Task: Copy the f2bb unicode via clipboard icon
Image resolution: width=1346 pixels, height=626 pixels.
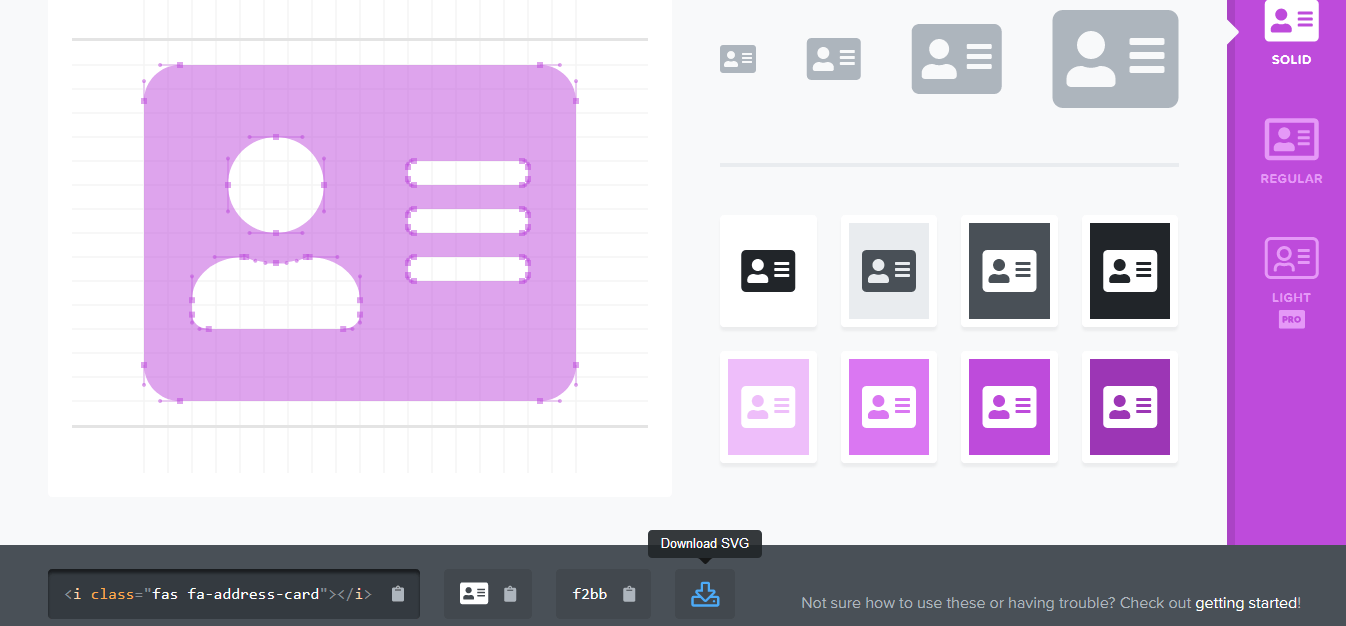Action: tap(629, 594)
